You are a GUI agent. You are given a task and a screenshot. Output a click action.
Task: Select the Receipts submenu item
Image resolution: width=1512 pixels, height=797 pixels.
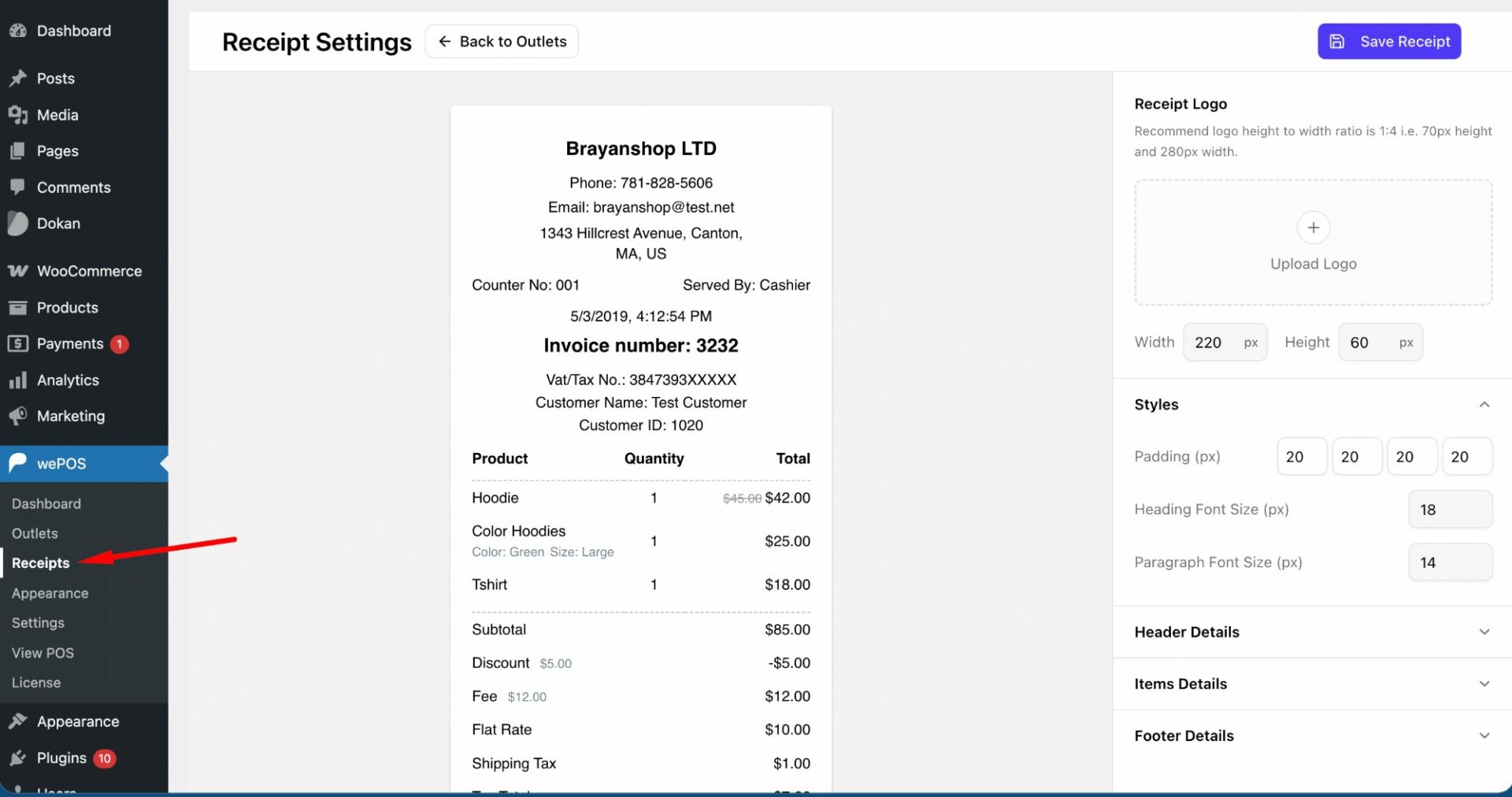41,563
